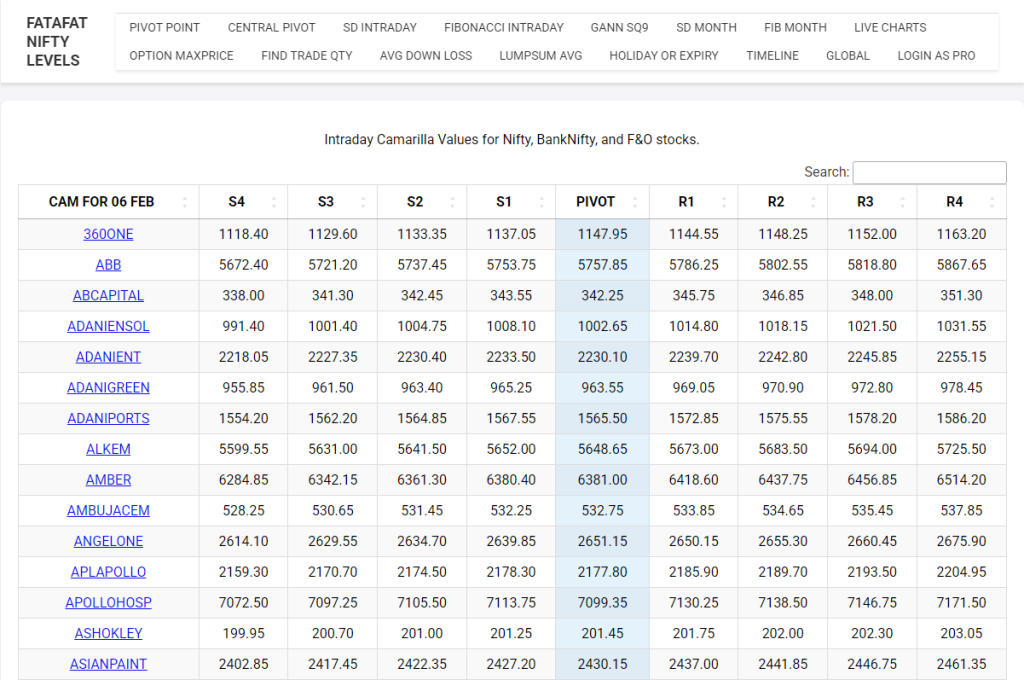Click the sort icon on the R2 column
Screen dimensions: 1024x680
coord(812,201)
